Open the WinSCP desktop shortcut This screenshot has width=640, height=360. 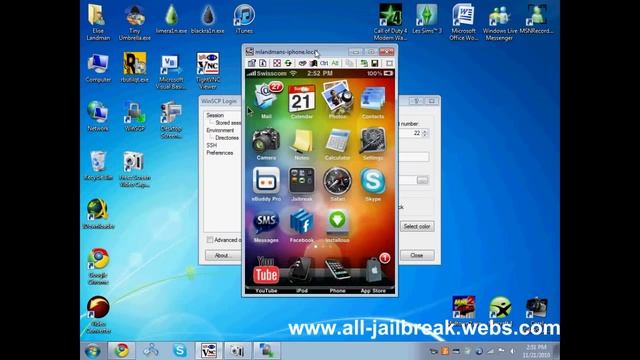[x=134, y=116]
